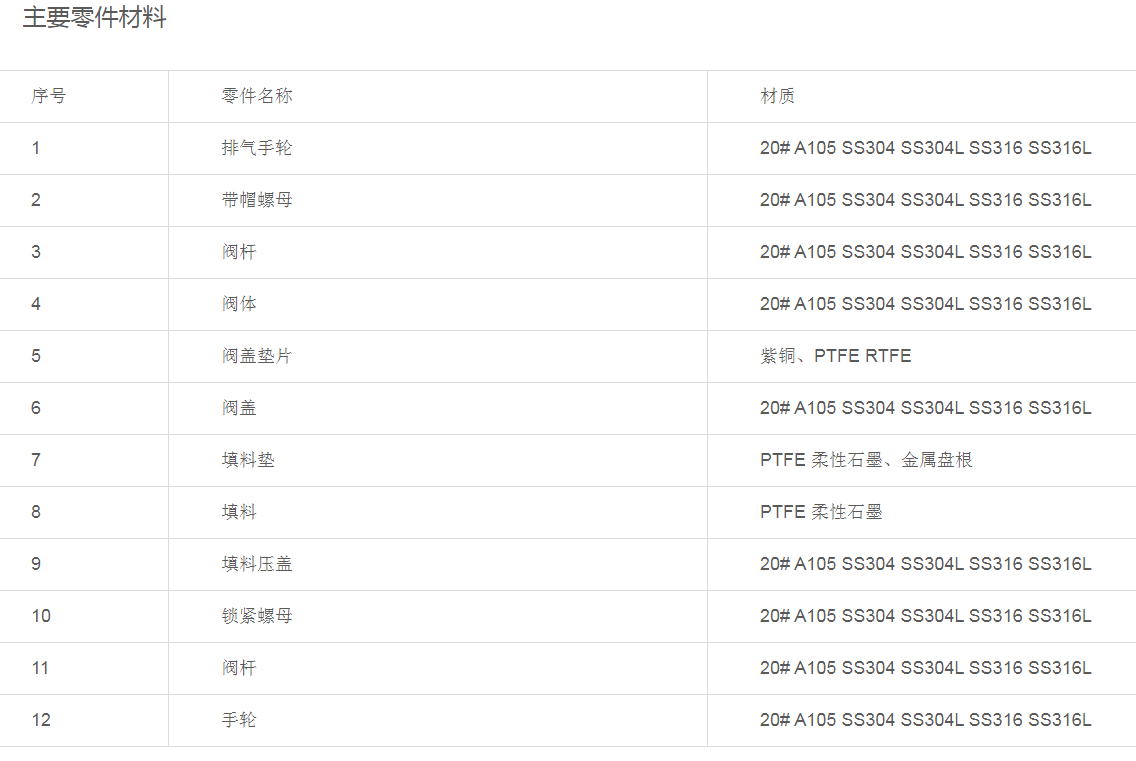Click the 材质 column header
Screen dimensions: 1136x761
[777, 96]
